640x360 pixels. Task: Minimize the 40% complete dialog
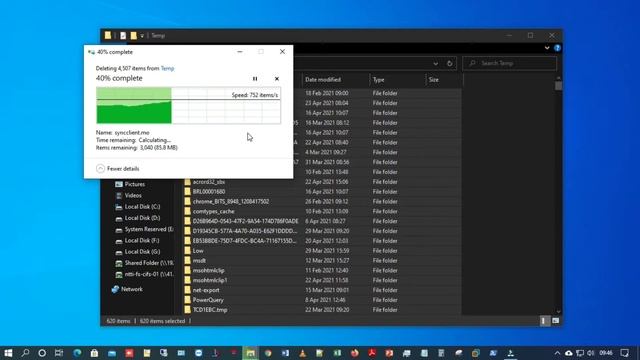pyautogui.click(x=240, y=52)
